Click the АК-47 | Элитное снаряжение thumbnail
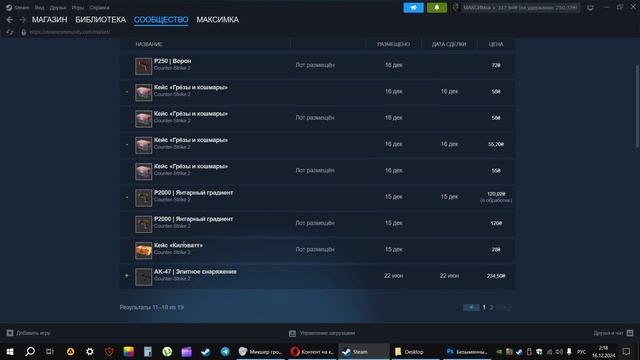The image size is (640, 360). tap(144, 277)
